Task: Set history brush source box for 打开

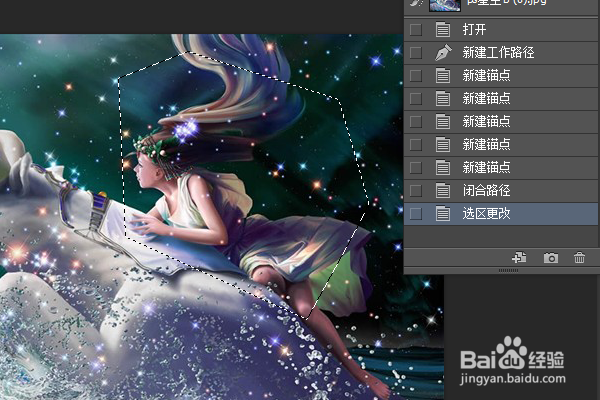Action: click(416, 29)
